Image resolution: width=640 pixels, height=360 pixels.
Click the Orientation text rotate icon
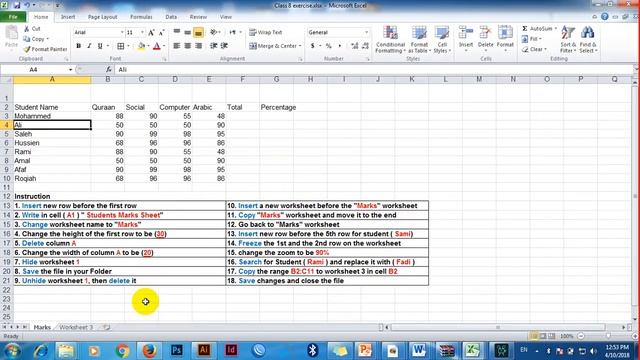[x=214, y=32]
